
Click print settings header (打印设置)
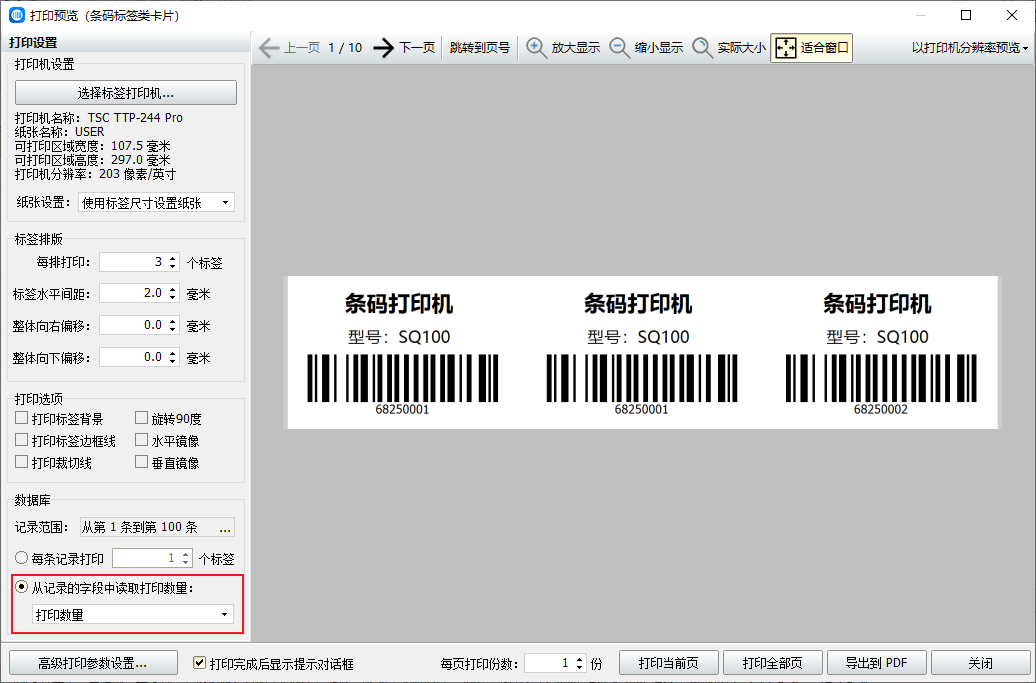tap(33, 42)
